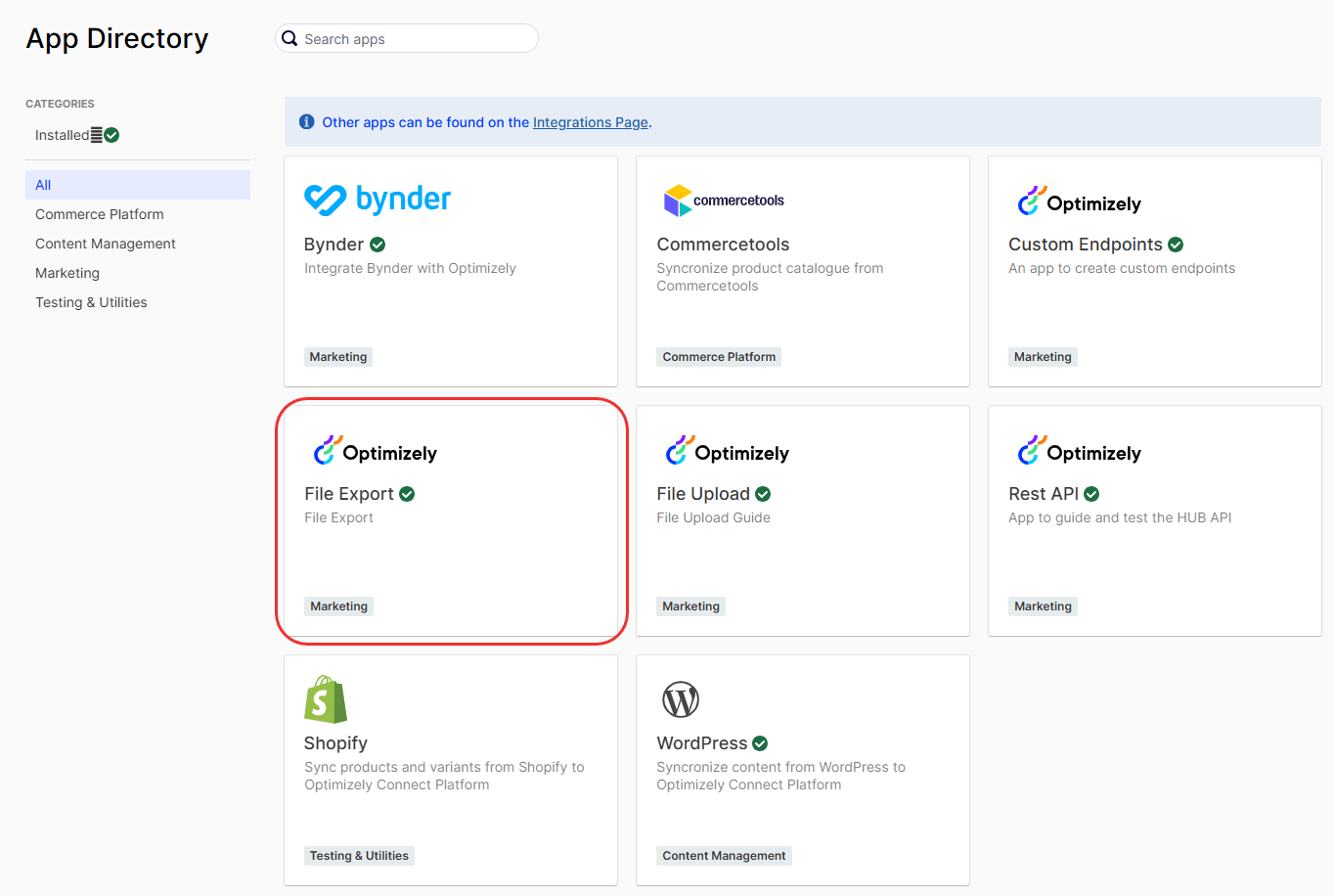Click Marketing tag on File Upload card
The height and width of the screenshot is (896, 1334).
click(690, 606)
